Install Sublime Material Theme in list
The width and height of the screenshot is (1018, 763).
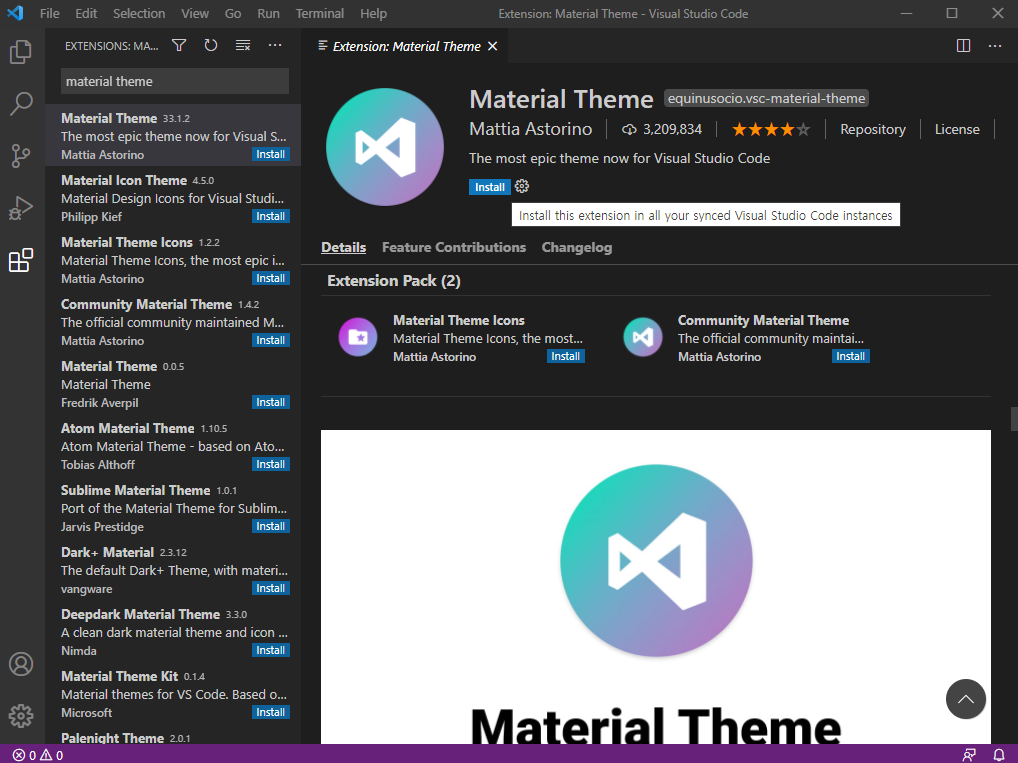[271, 527]
